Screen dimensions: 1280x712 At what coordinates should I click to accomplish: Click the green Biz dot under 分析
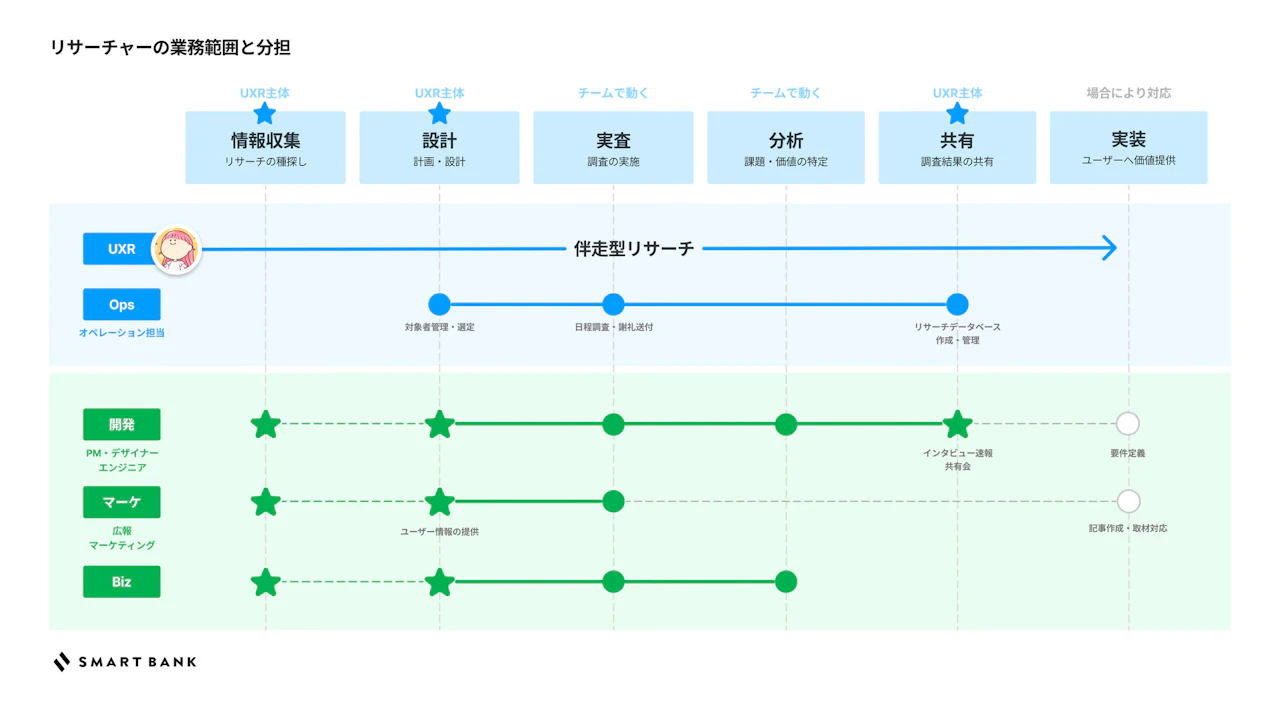point(786,582)
